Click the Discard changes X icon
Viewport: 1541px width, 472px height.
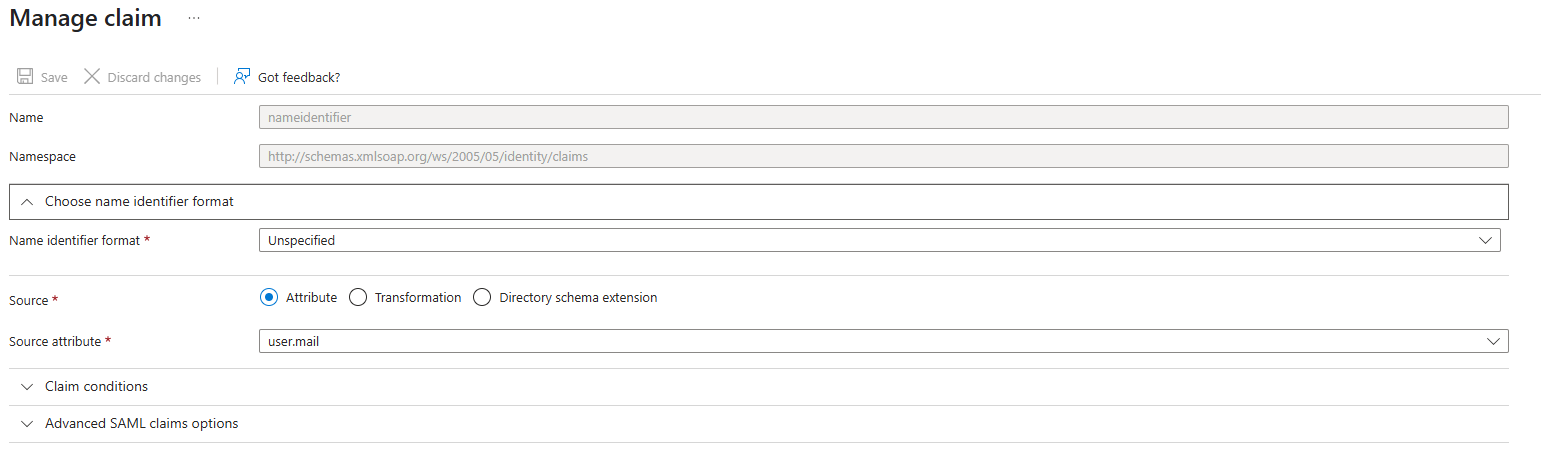[x=92, y=77]
